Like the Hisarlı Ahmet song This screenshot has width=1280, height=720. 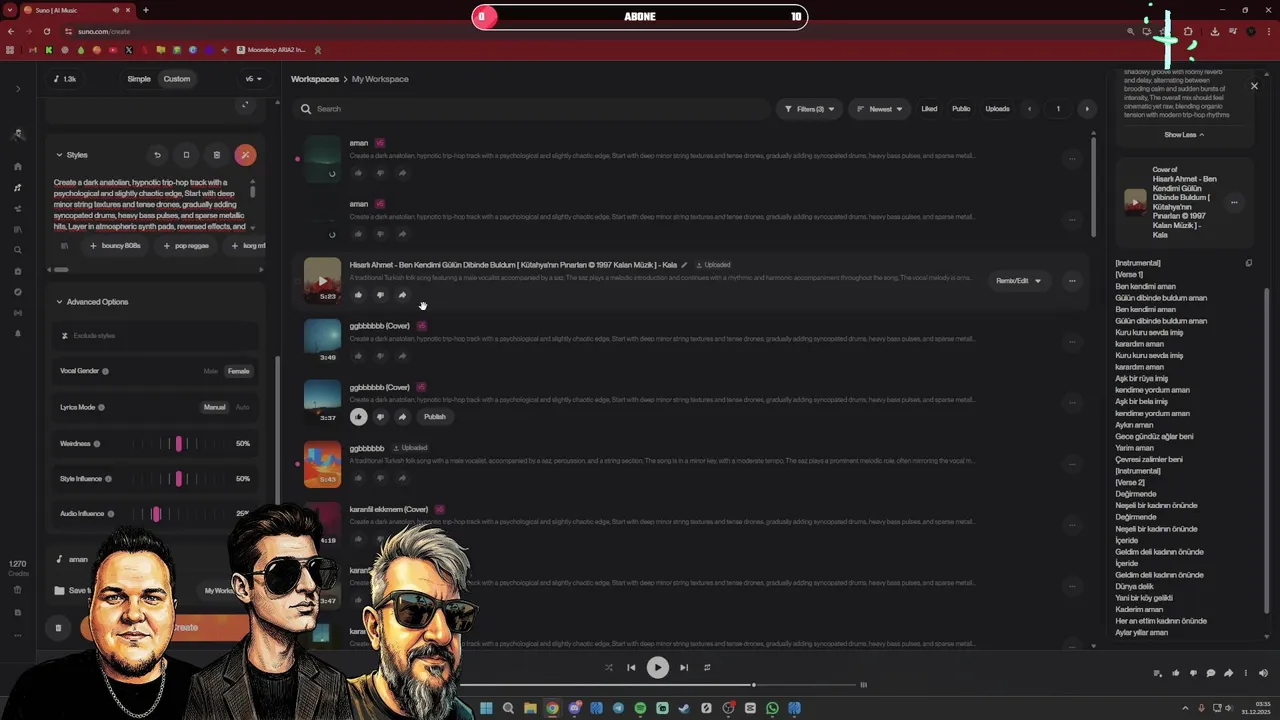pos(358,295)
